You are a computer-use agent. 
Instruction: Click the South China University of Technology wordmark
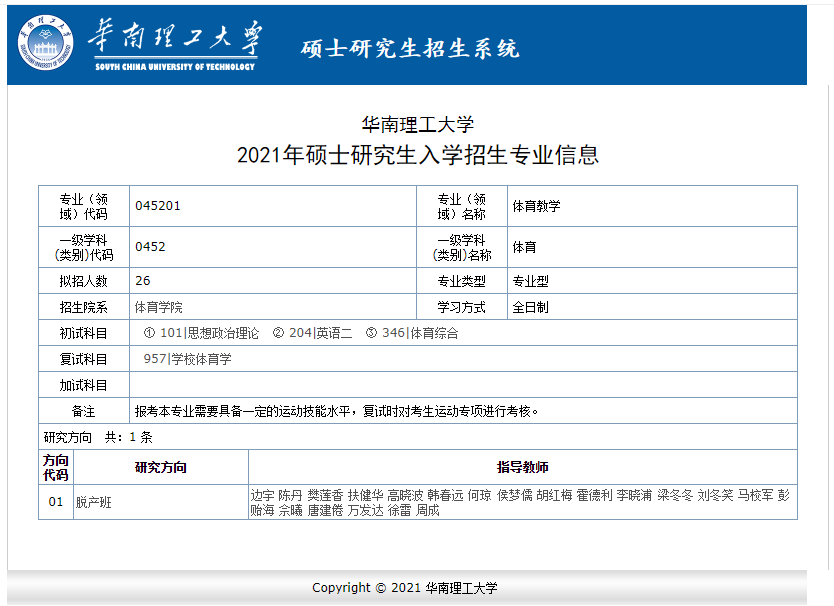(175, 44)
